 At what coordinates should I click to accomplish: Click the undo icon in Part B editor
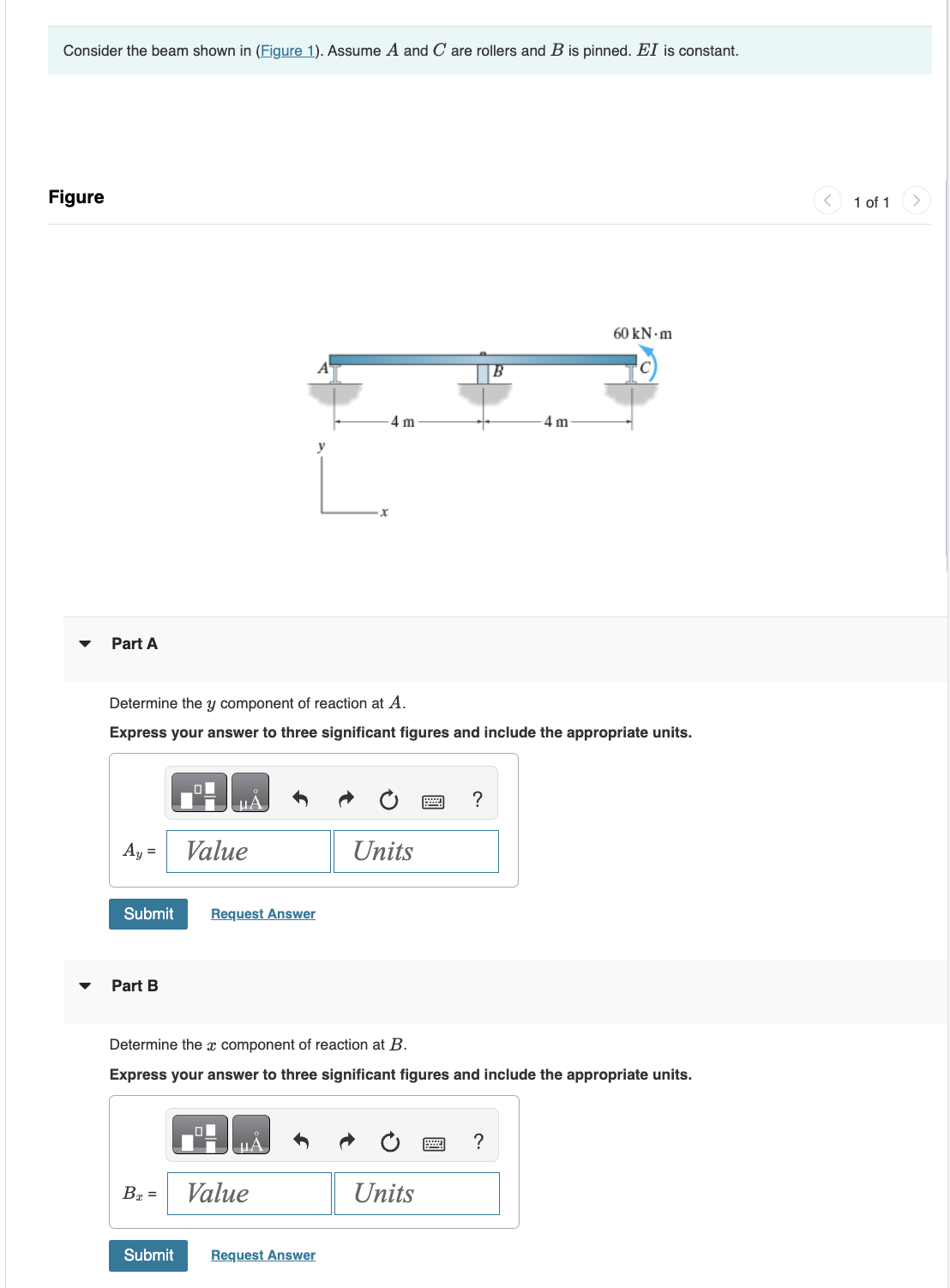point(301,1141)
